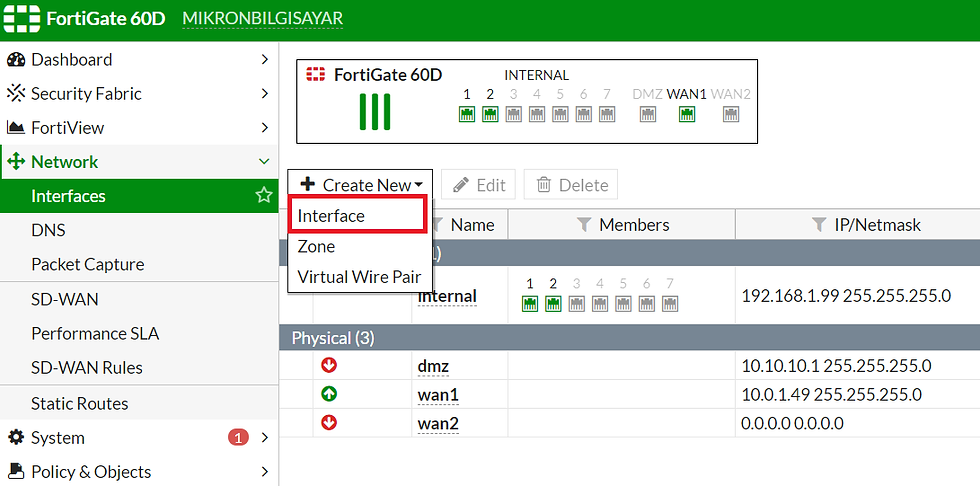
Task: Select the wan2 interface name
Action: click(438, 424)
